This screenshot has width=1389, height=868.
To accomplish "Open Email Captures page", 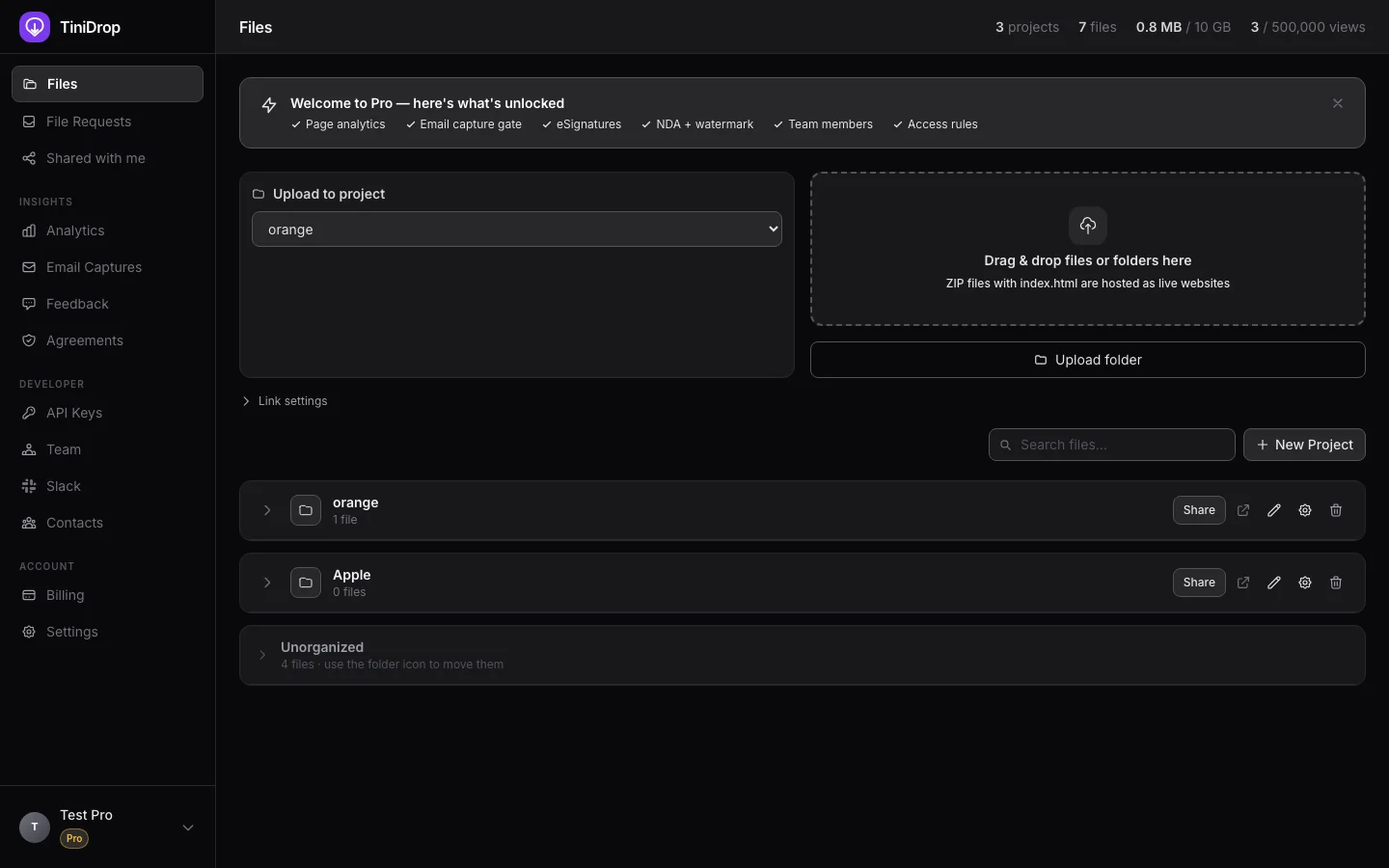I will point(107,267).
